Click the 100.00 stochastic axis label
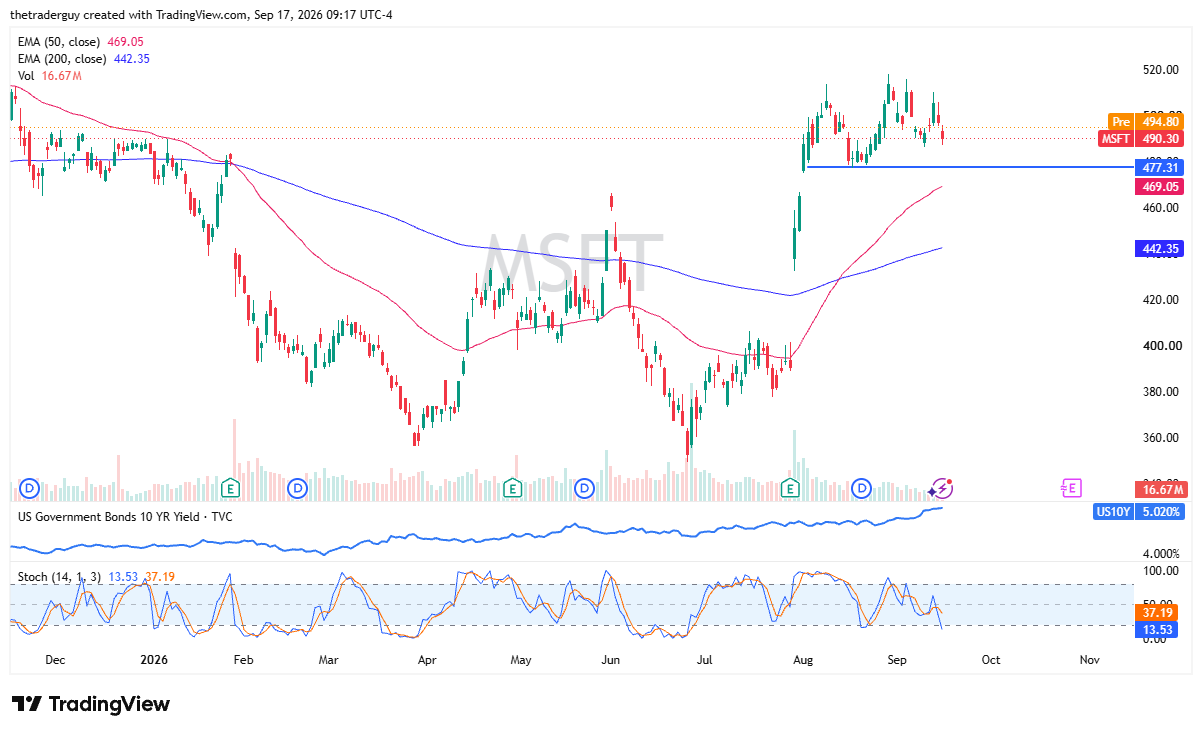This screenshot has height=734, width=1202. [x=1163, y=571]
